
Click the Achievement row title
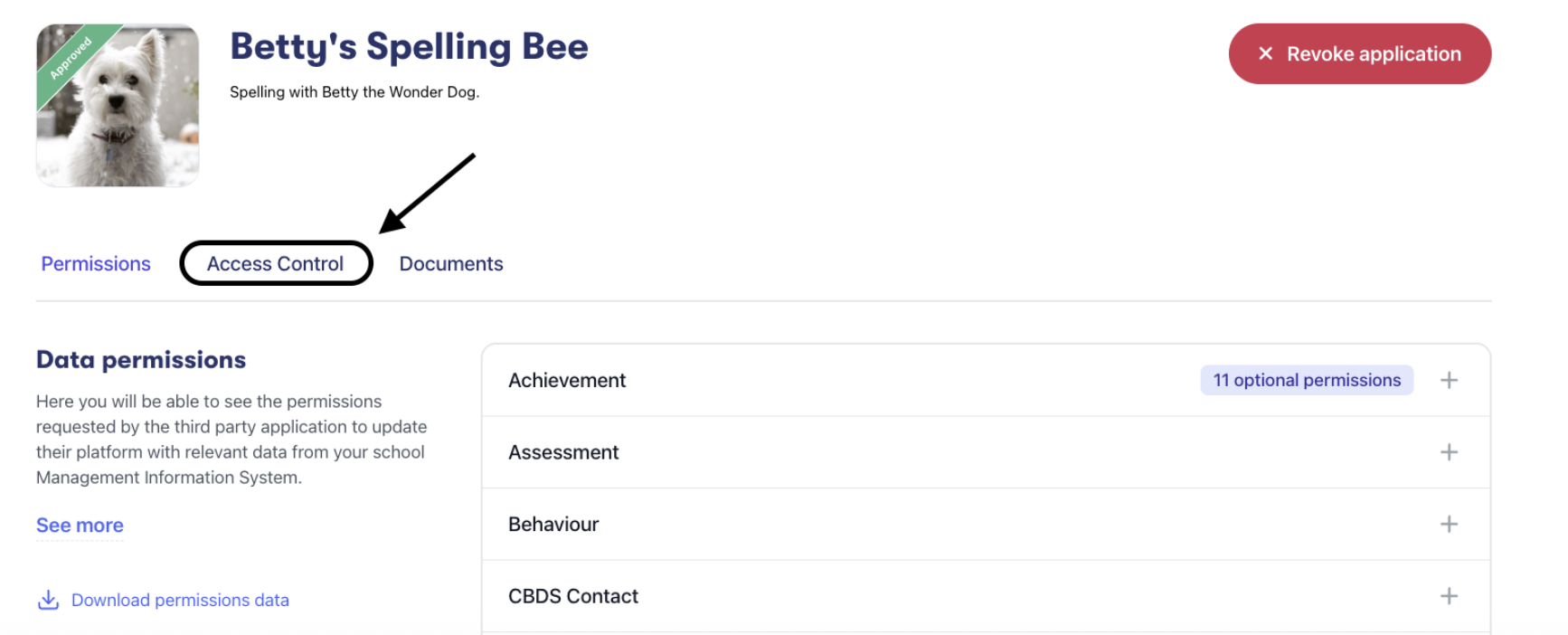click(x=567, y=381)
